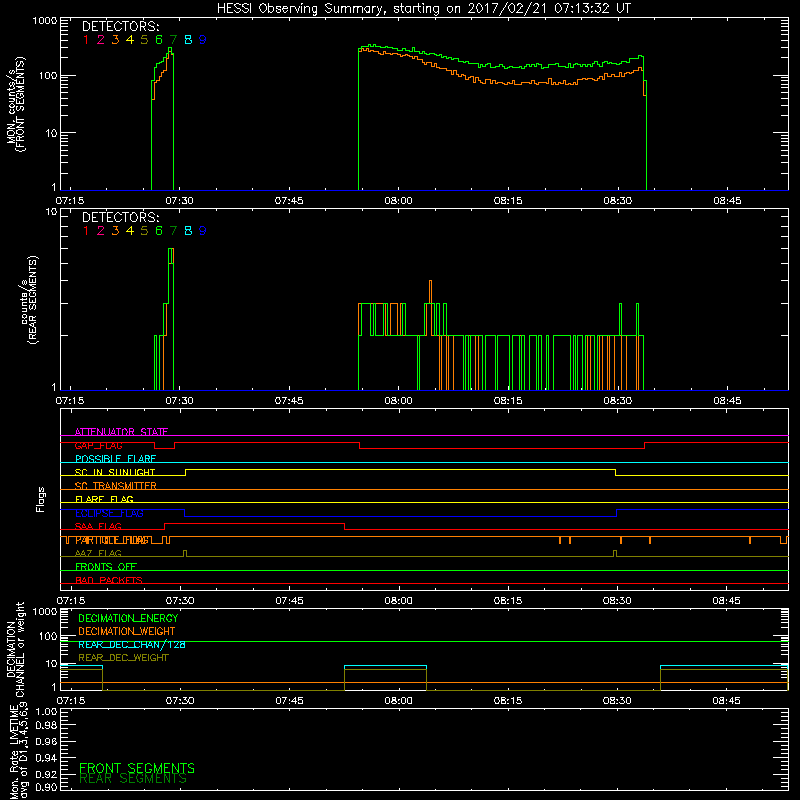This screenshot has width=800, height=800.
Task: Click the MON. counts/s FRONT SEGMENTS axis title
Action: click(x=16, y=105)
